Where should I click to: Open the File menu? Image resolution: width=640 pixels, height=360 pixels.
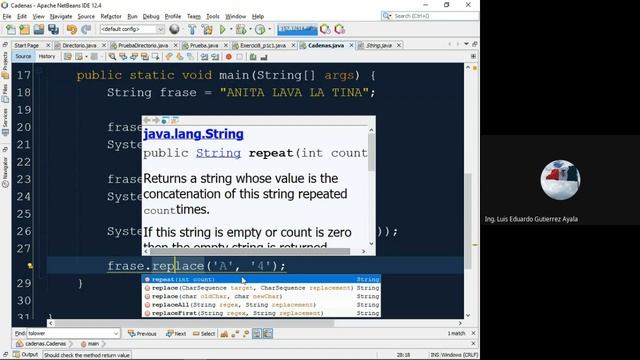pyautogui.click(x=7, y=16)
